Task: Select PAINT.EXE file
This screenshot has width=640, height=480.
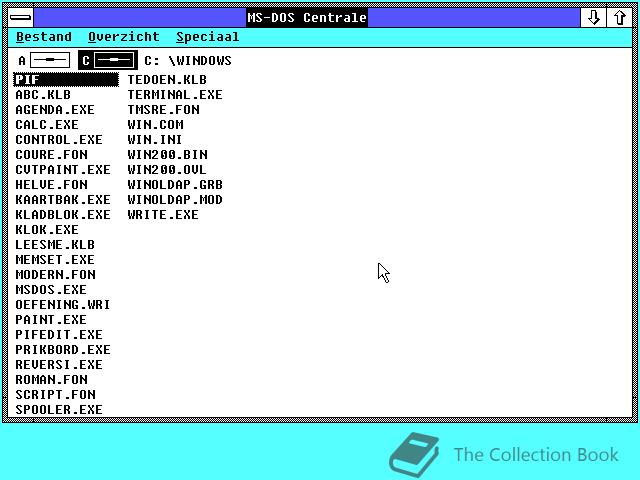Action: (51, 320)
